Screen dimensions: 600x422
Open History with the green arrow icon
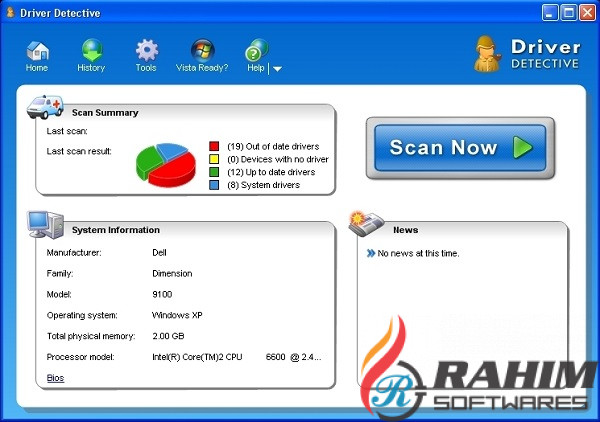(91, 50)
